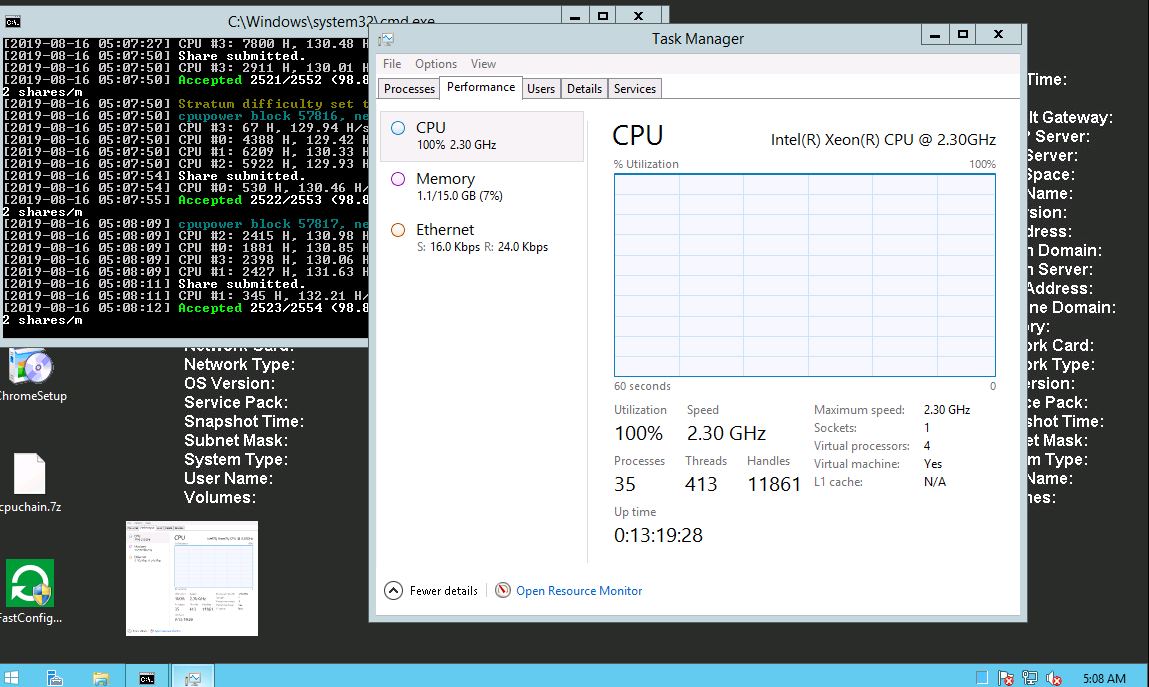Click the muted volume tray icon
1149x687 pixels.
[x=1053, y=678]
